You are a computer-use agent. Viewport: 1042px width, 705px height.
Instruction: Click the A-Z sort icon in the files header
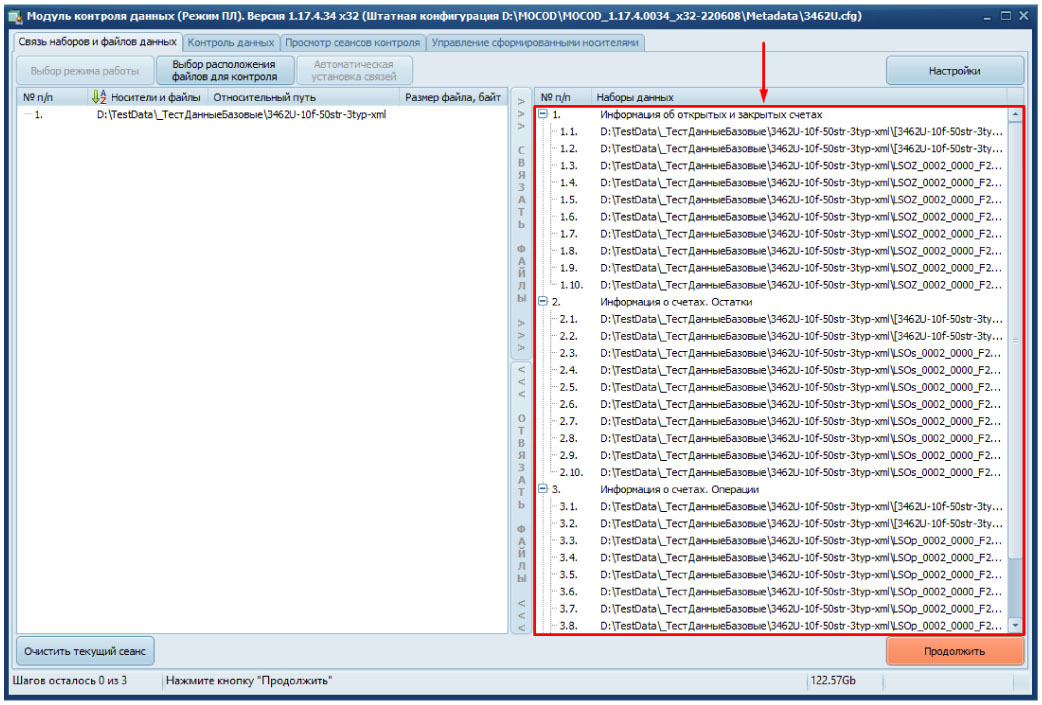tap(98, 97)
